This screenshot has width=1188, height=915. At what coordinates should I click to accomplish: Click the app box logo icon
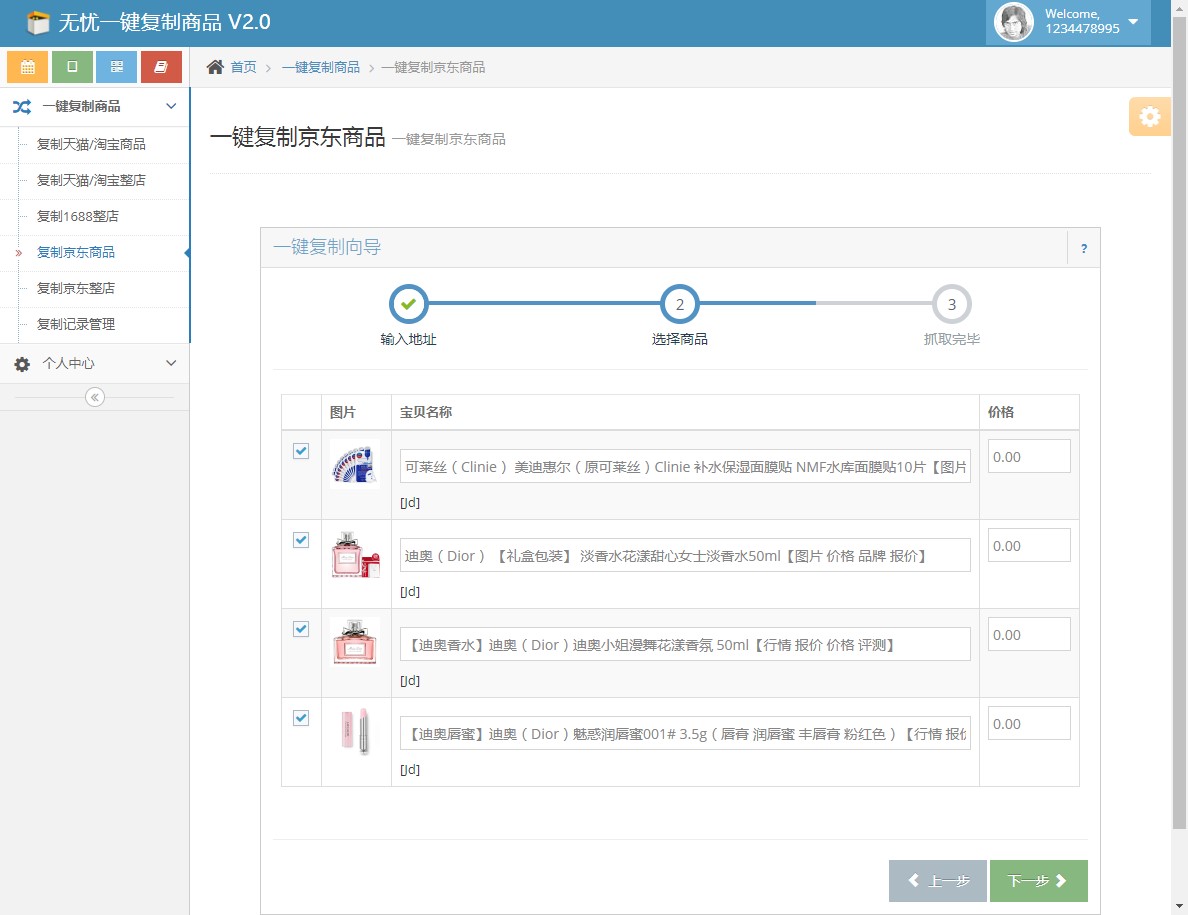click(38, 23)
